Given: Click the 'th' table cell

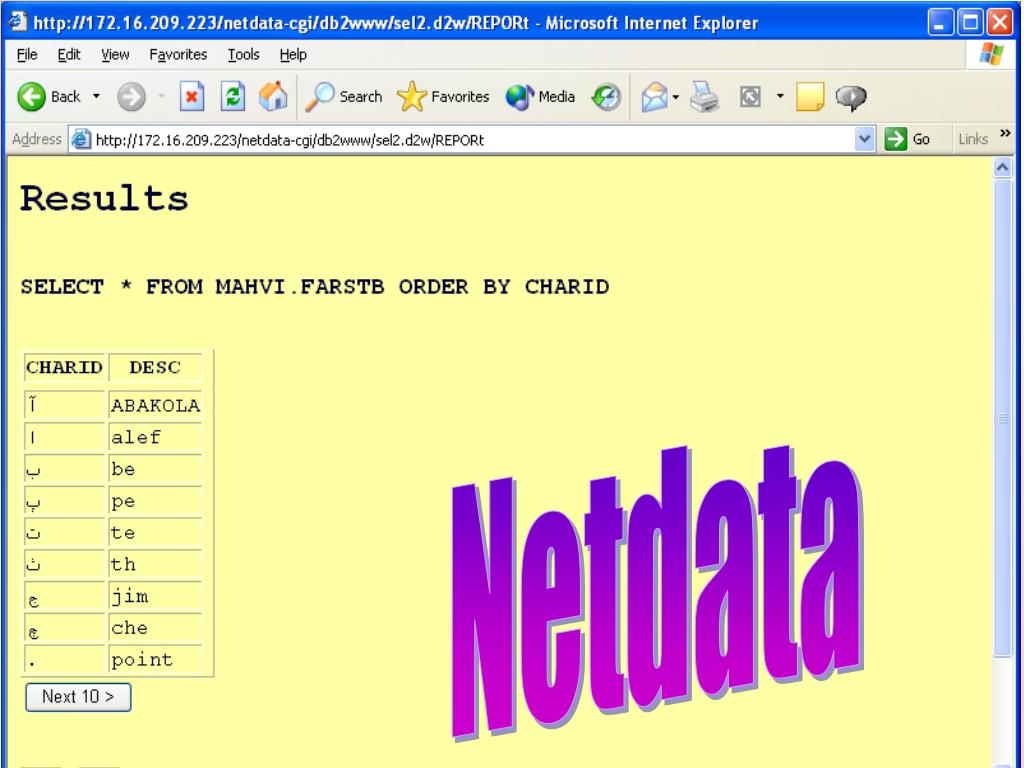Looking at the screenshot, I should tap(155, 564).
